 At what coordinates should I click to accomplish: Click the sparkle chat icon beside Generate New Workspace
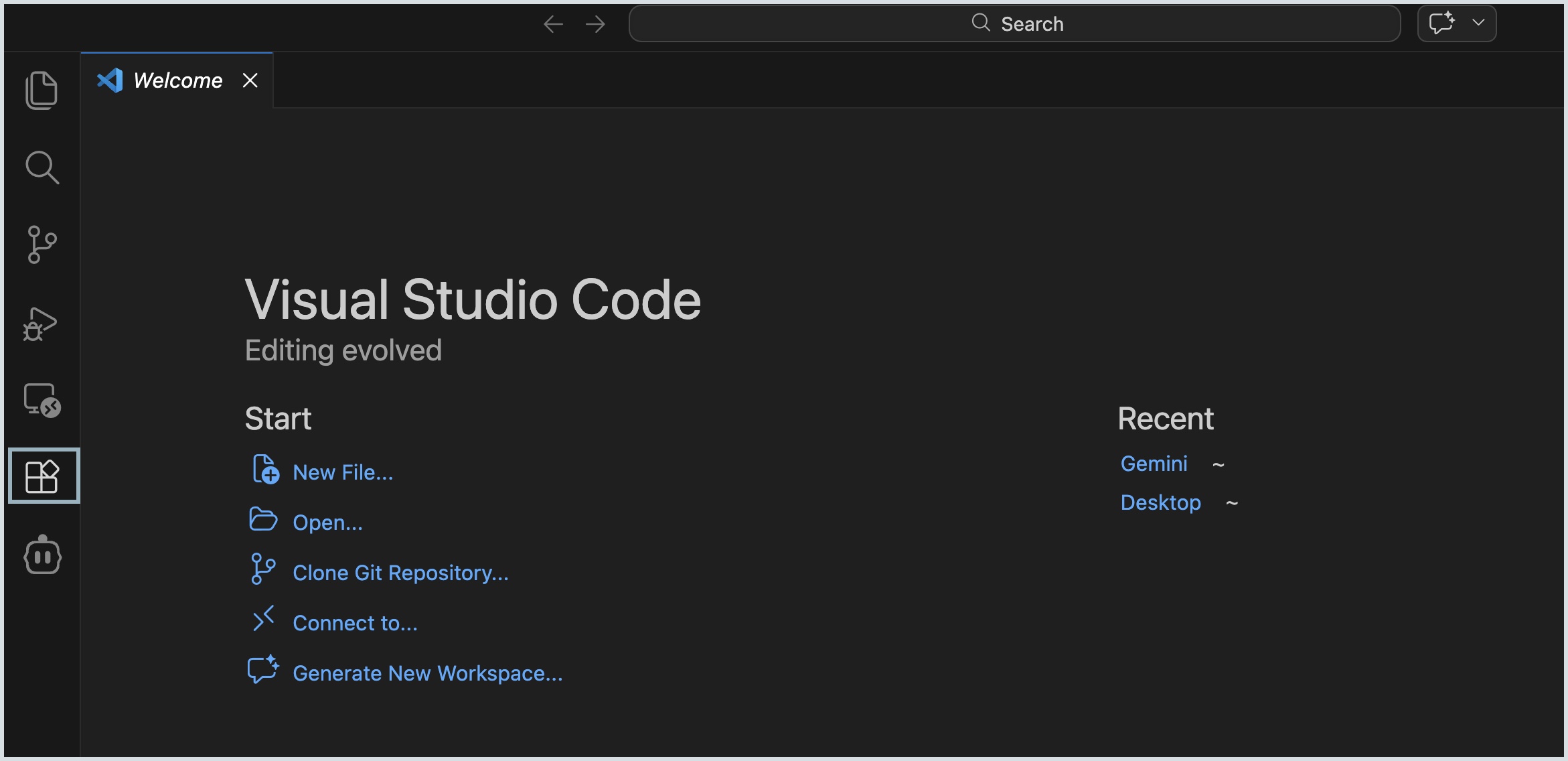[263, 669]
